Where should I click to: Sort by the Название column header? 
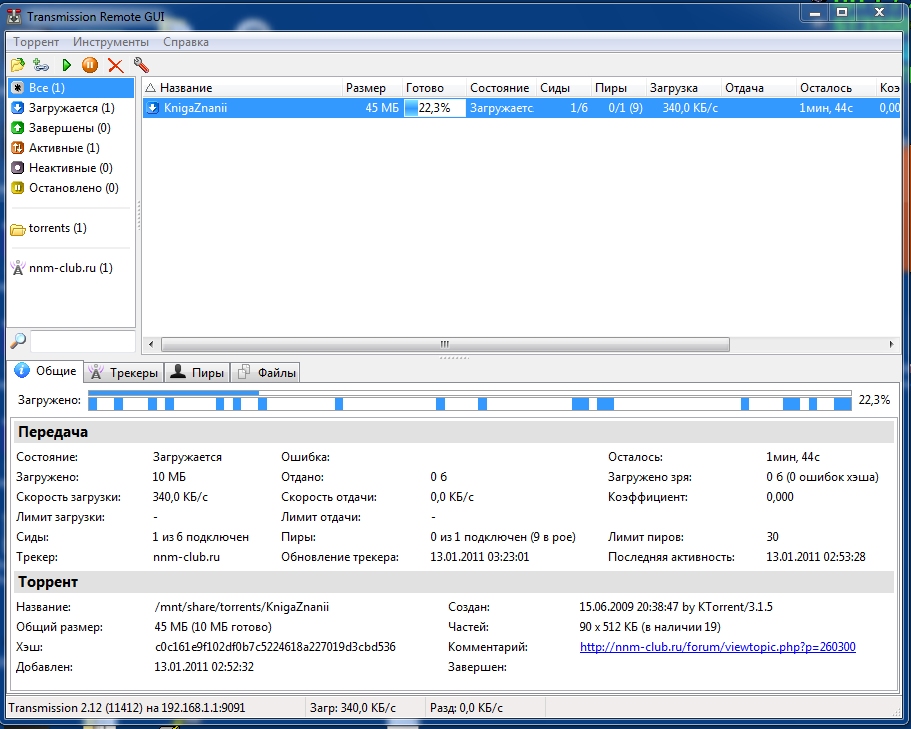tap(243, 88)
